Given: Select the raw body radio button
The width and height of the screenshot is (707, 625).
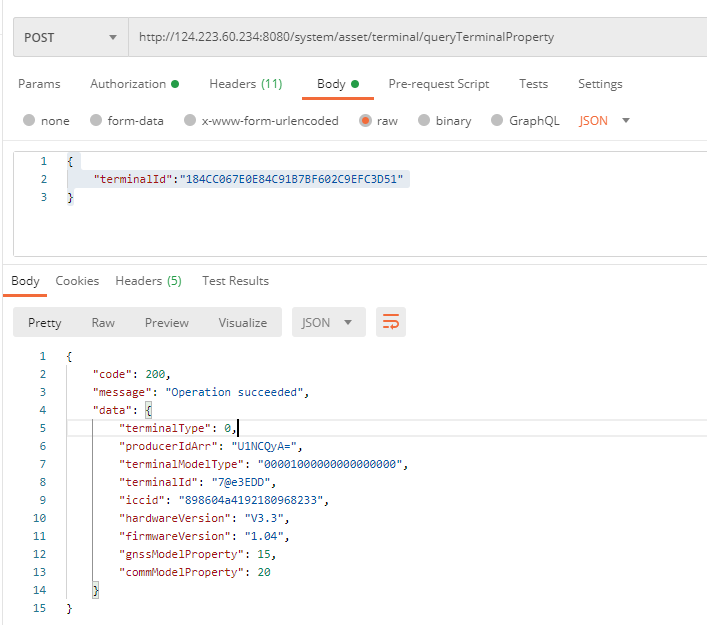Looking at the screenshot, I should pos(365,121).
